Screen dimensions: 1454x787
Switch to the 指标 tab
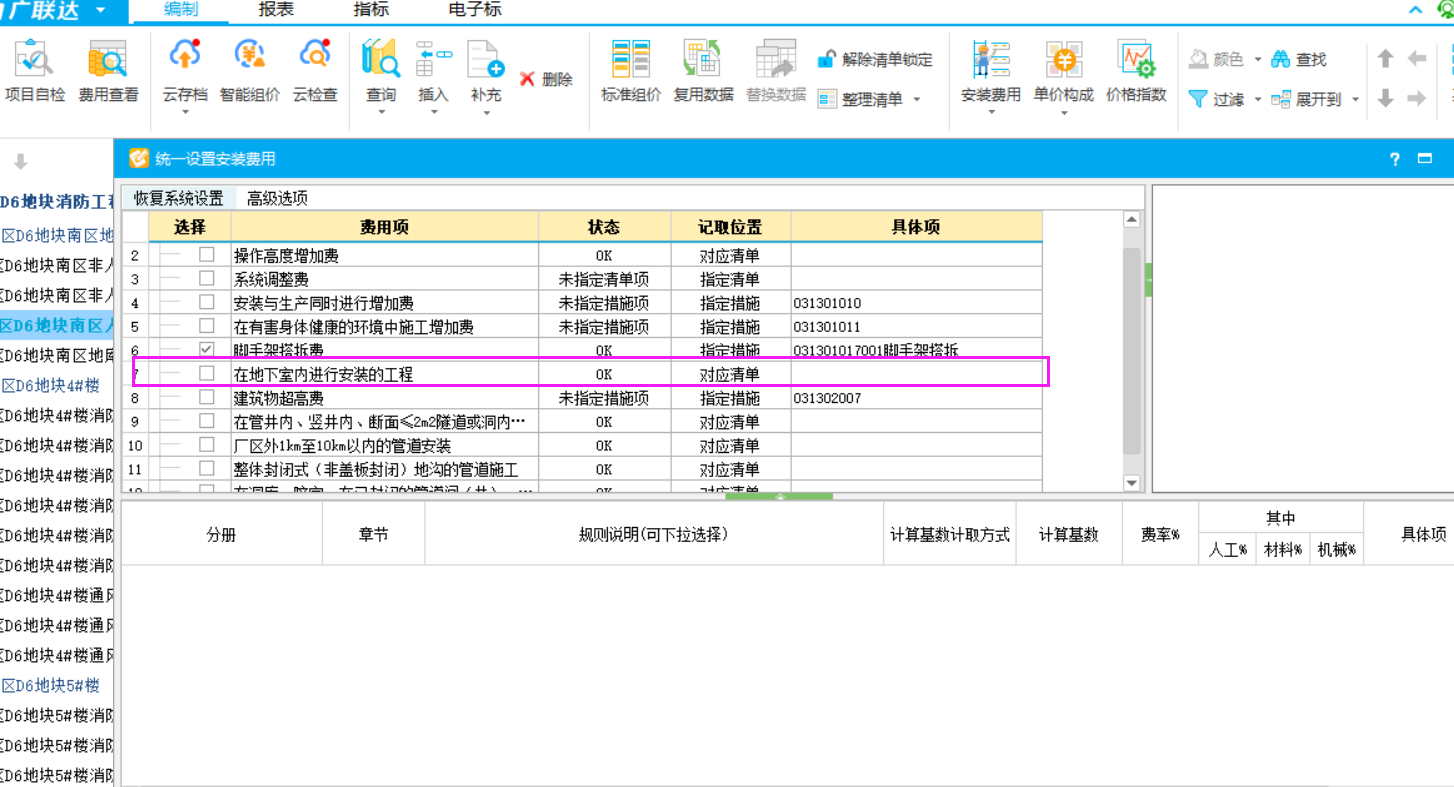(x=371, y=10)
